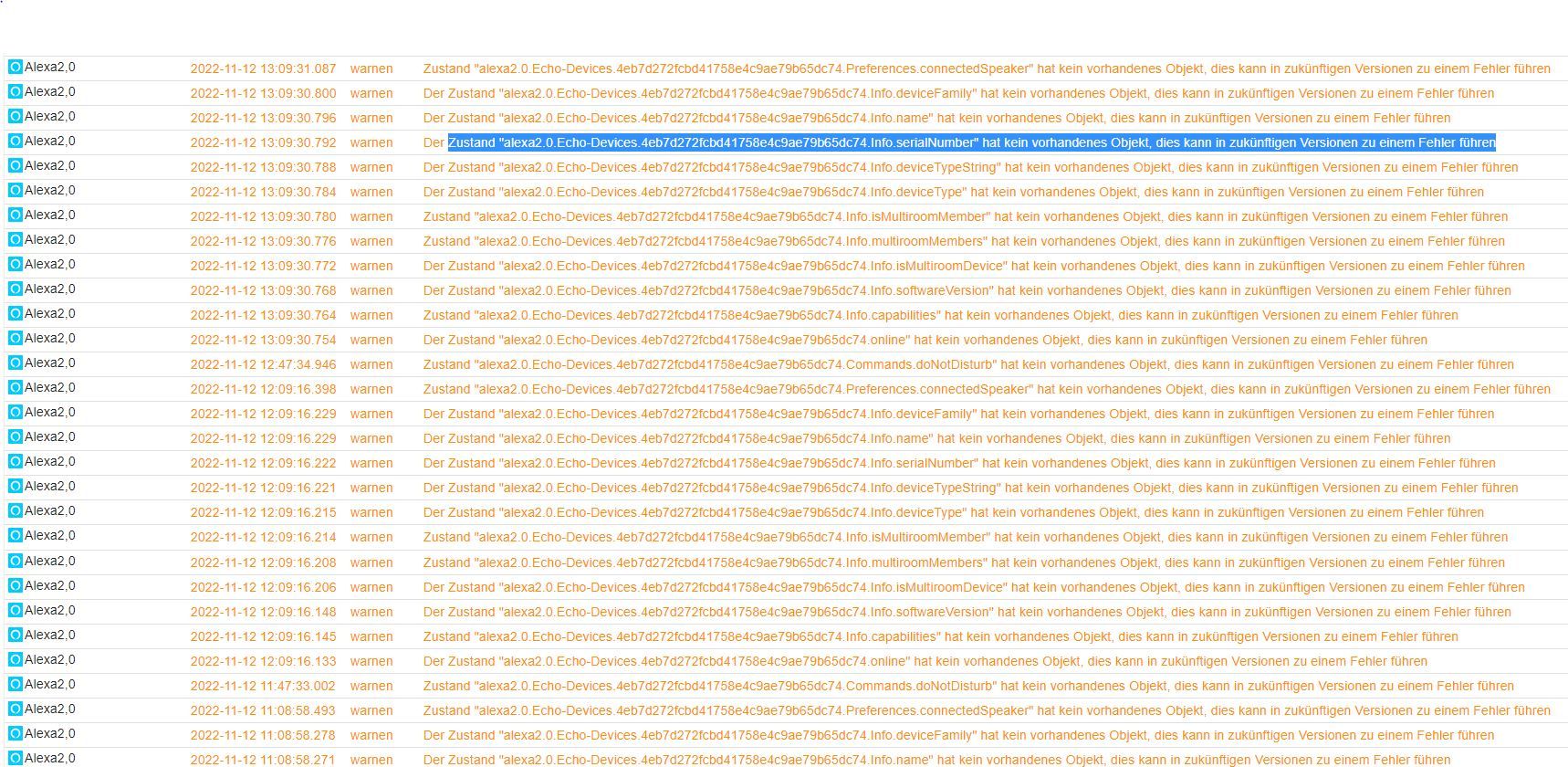Click the Alexa icon in the 13:09:30.800 row

tap(16, 91)
